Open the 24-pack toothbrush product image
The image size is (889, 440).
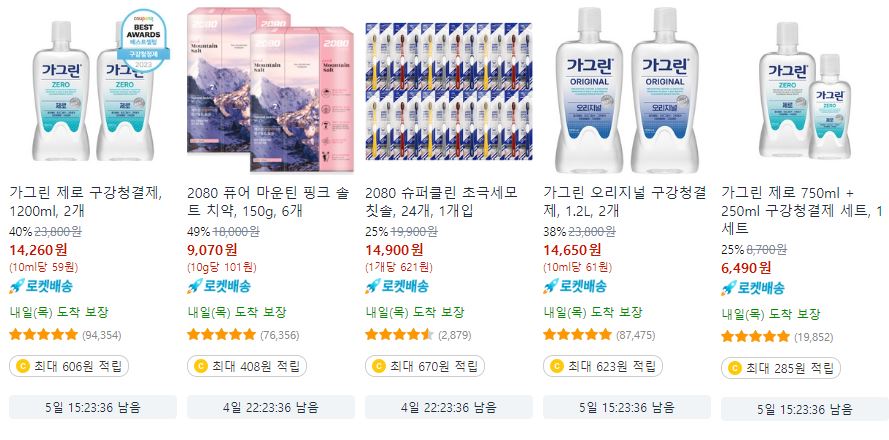click(x=448, y=91)
